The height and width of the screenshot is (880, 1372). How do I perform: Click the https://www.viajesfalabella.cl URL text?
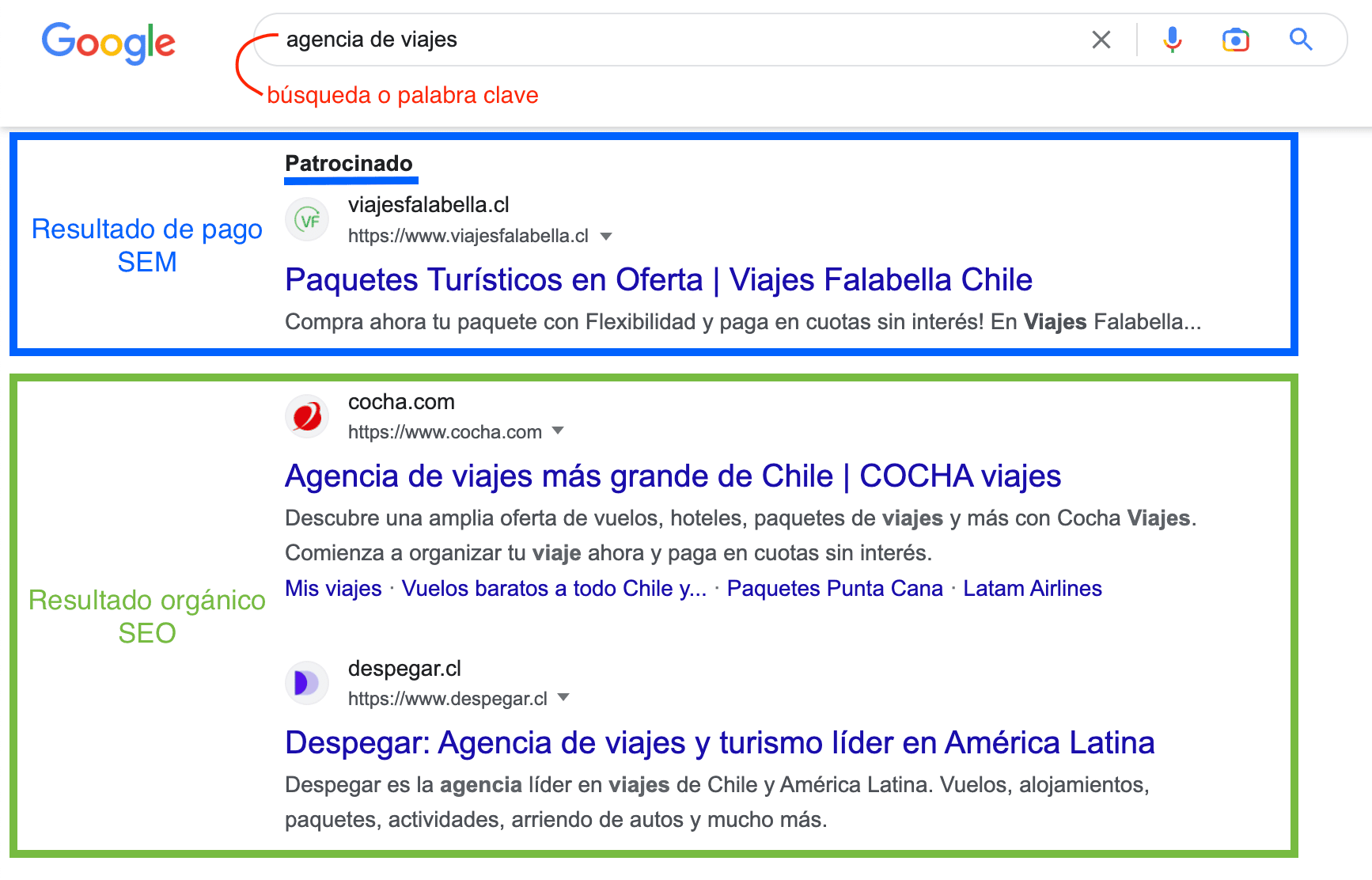tap(468, 236)
